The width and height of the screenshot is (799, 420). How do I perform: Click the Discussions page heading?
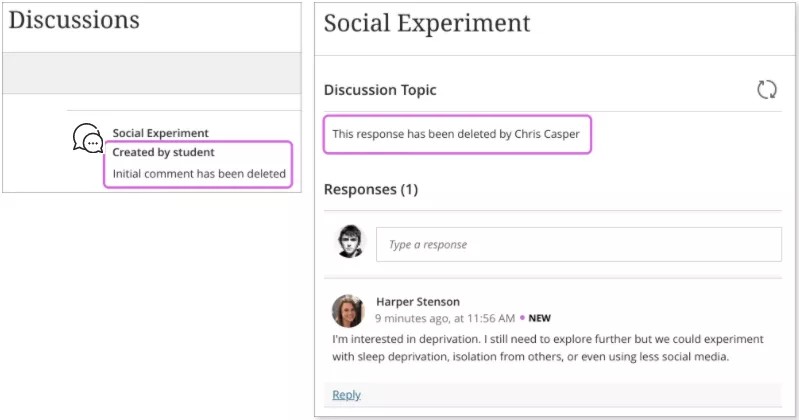(74, 20)
